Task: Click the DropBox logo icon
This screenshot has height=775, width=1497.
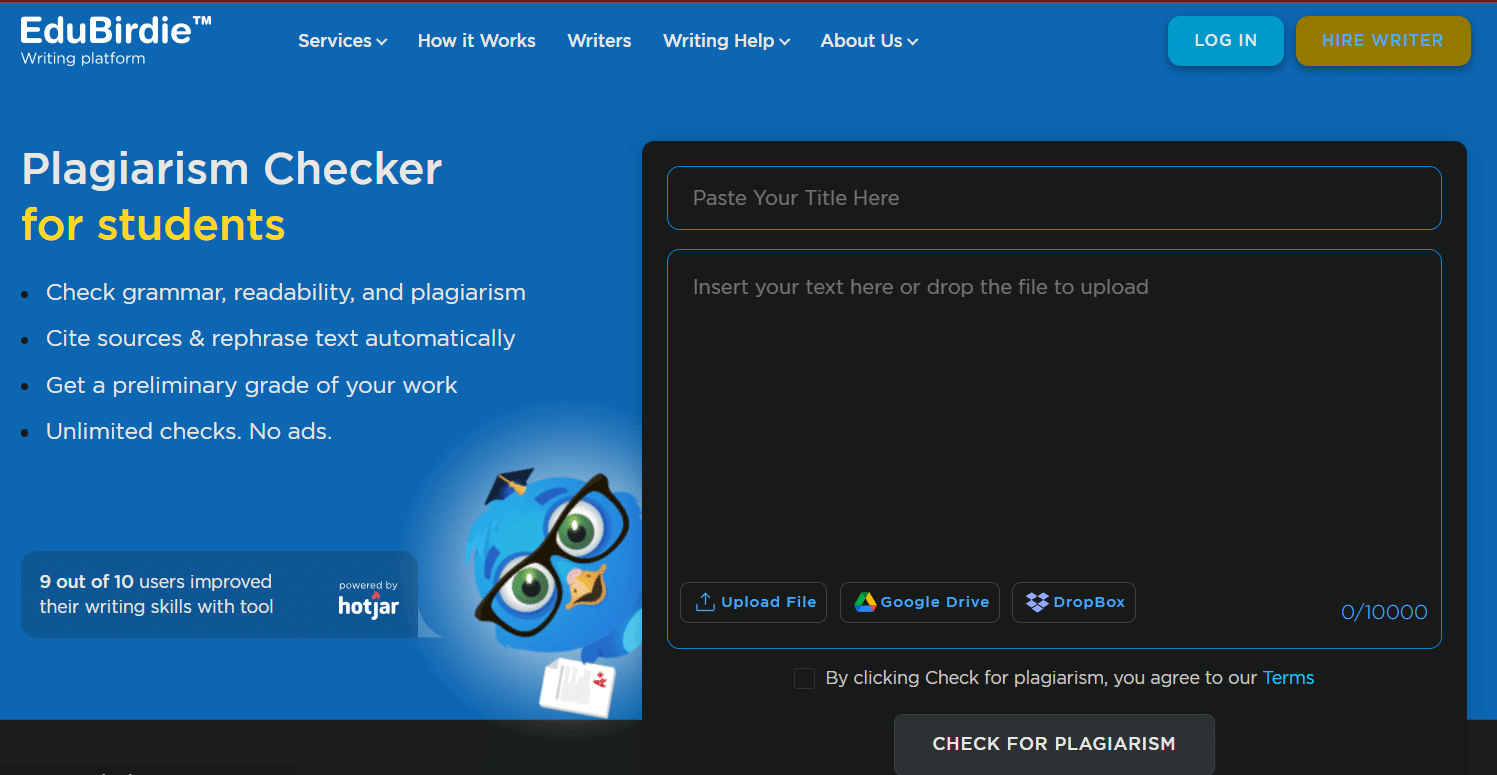Action: tap(1037, 602)
